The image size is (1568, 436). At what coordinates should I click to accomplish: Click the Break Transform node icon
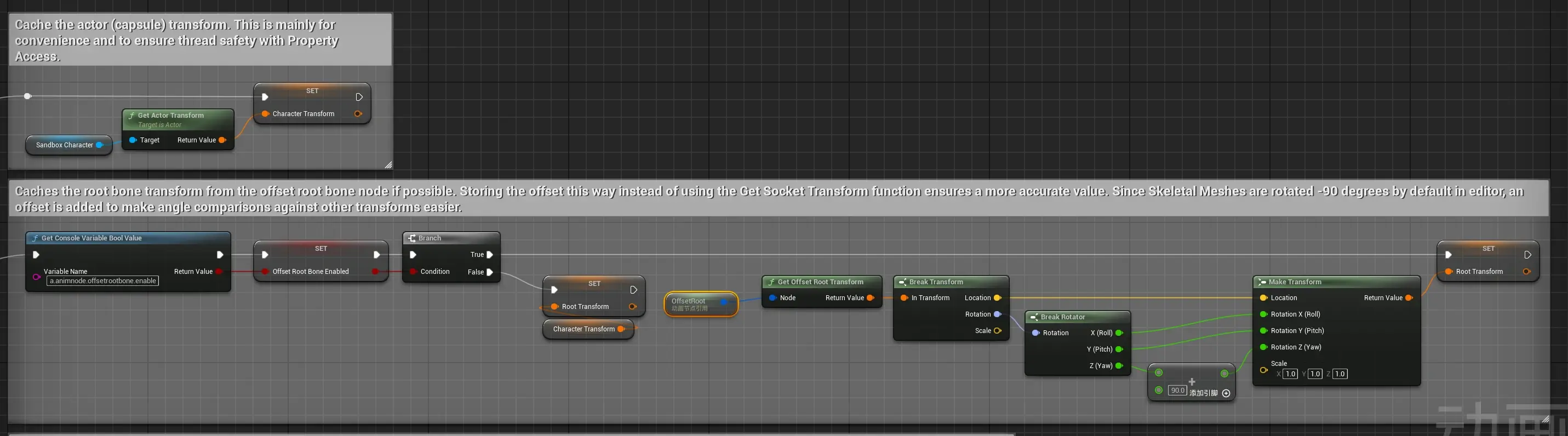click(903, 282)
